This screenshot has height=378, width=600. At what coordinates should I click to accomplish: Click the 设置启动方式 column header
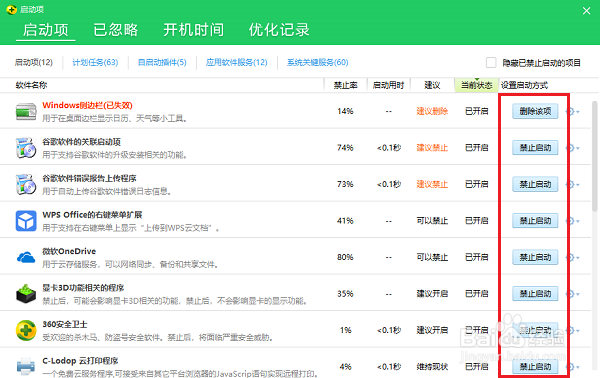point(524,85)
